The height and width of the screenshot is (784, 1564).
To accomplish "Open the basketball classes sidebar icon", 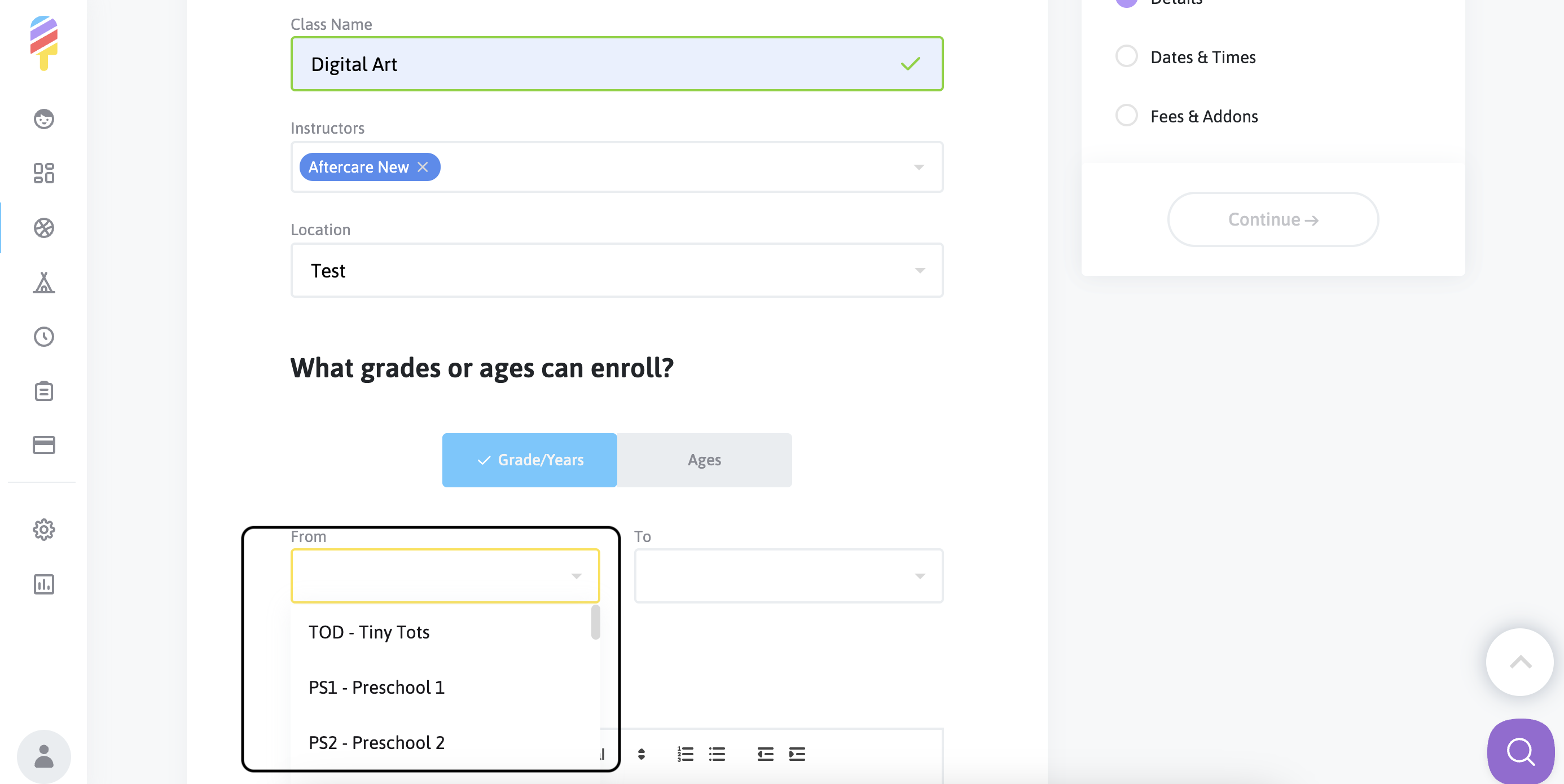I will coord(43,228).
